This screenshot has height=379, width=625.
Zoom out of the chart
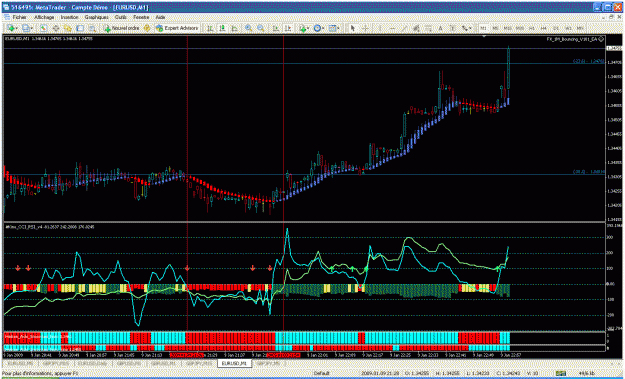[x=261, y=28]
